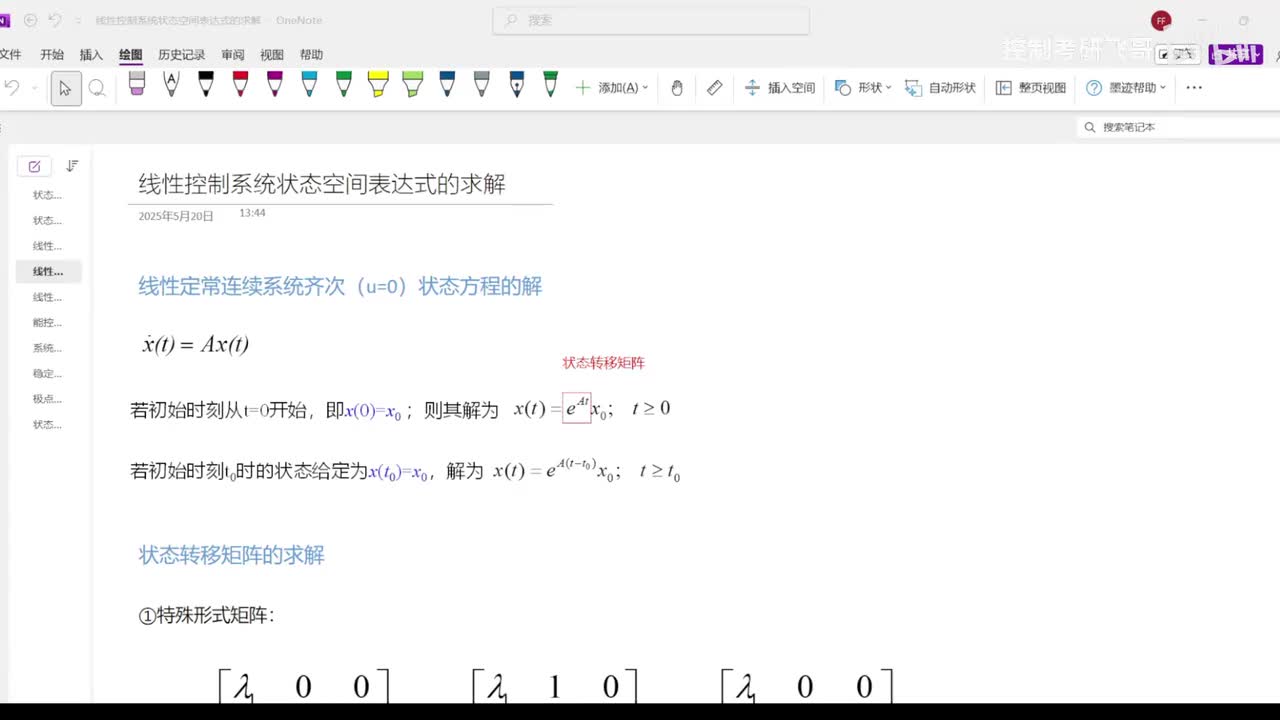Open the Shapes (形状) dropdown
1280x720 pixels.
tap(863, 88)
